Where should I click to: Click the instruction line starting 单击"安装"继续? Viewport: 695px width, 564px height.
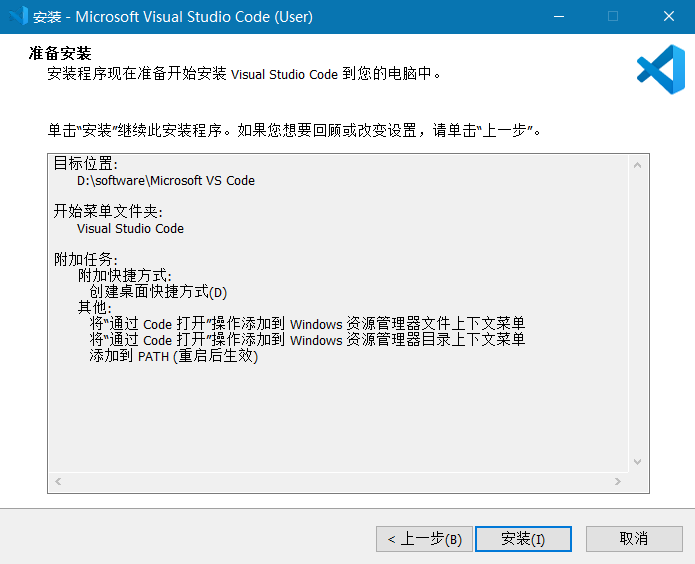pyautogui.click(x=294, y=130)
